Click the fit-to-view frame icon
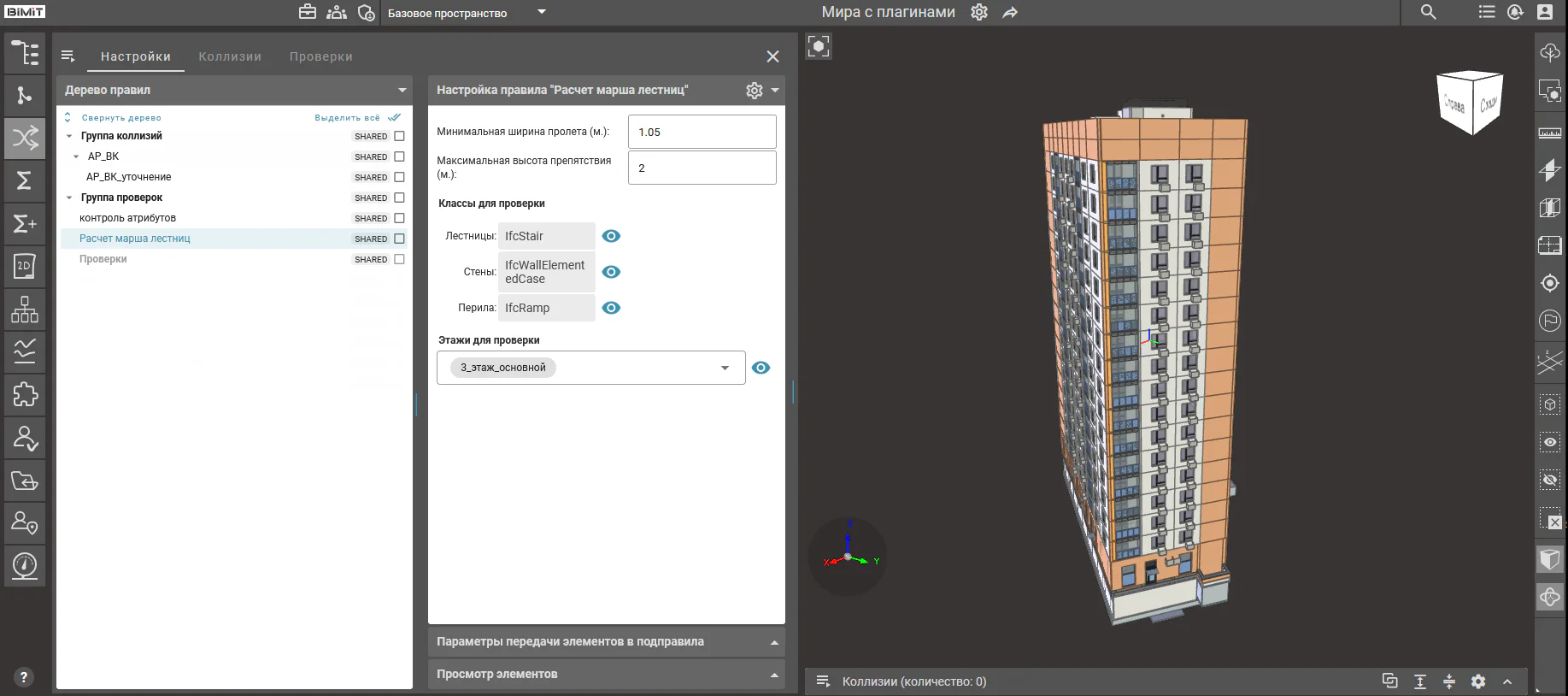Image resolution: width=1568 pixels, height=696 pixels. (819, 46)
